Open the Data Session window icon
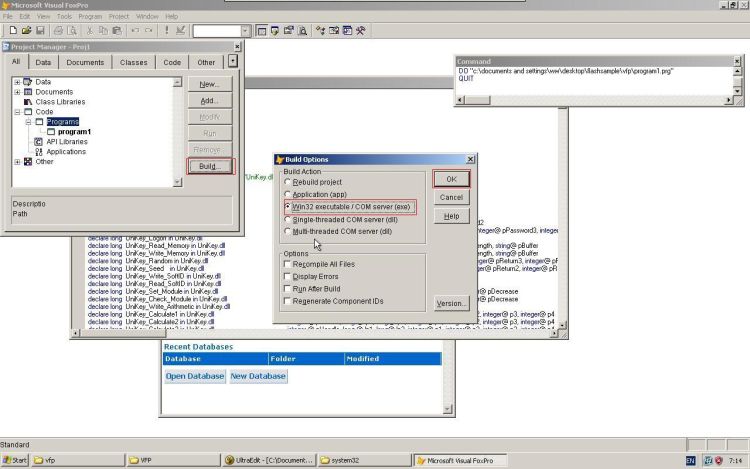 click(x=275, y=31)
